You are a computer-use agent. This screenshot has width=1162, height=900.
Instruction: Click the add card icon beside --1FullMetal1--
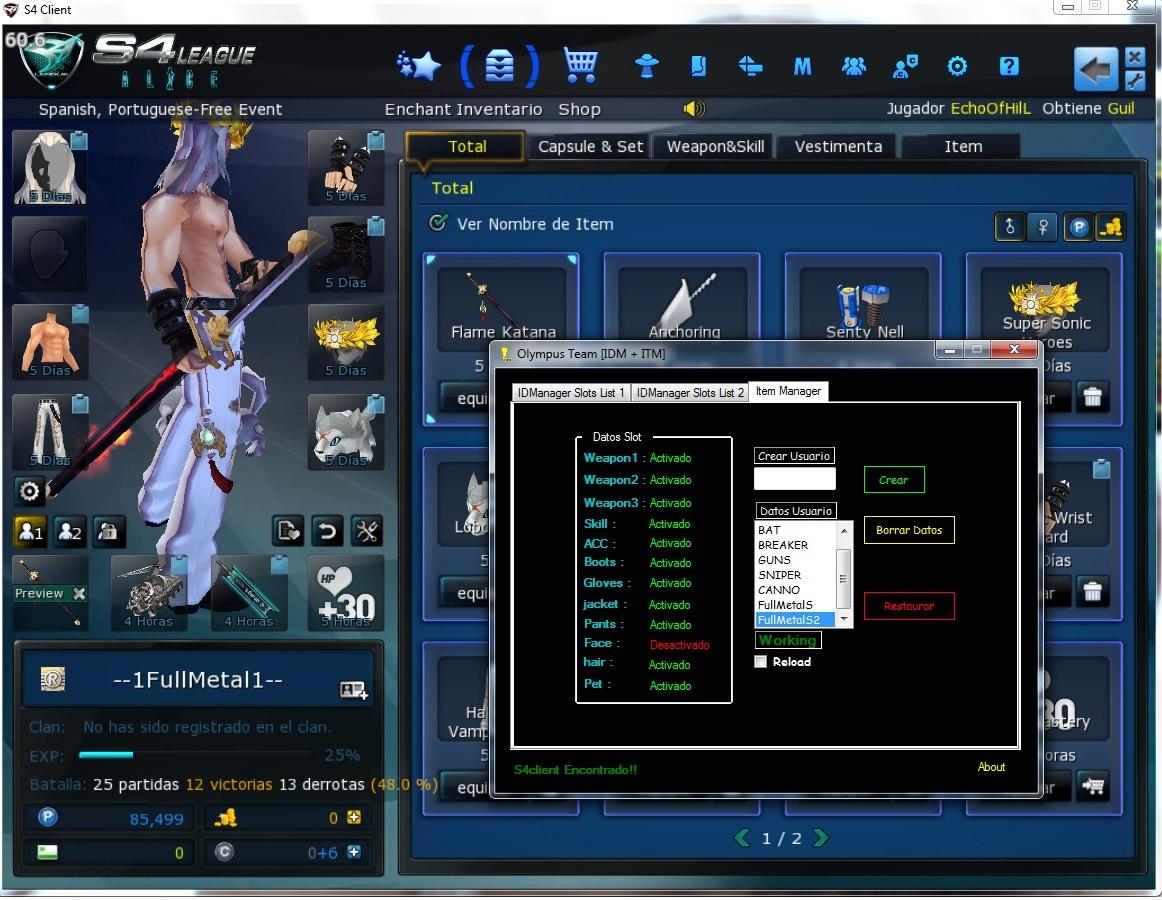coord(353,689)
